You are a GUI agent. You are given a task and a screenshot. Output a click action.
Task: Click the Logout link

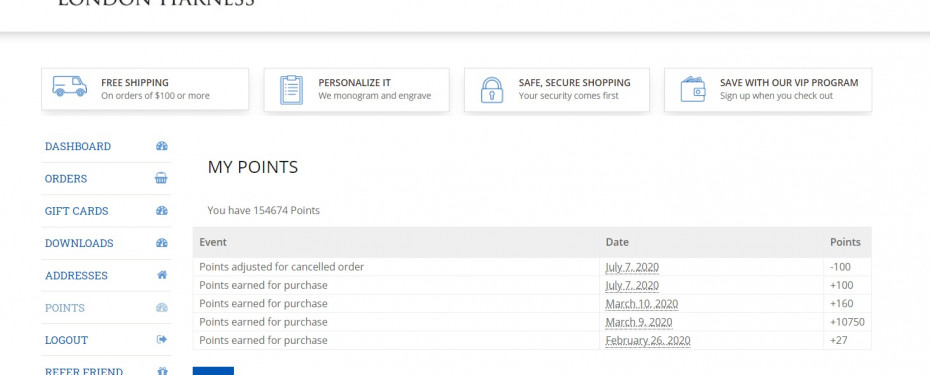66,340
